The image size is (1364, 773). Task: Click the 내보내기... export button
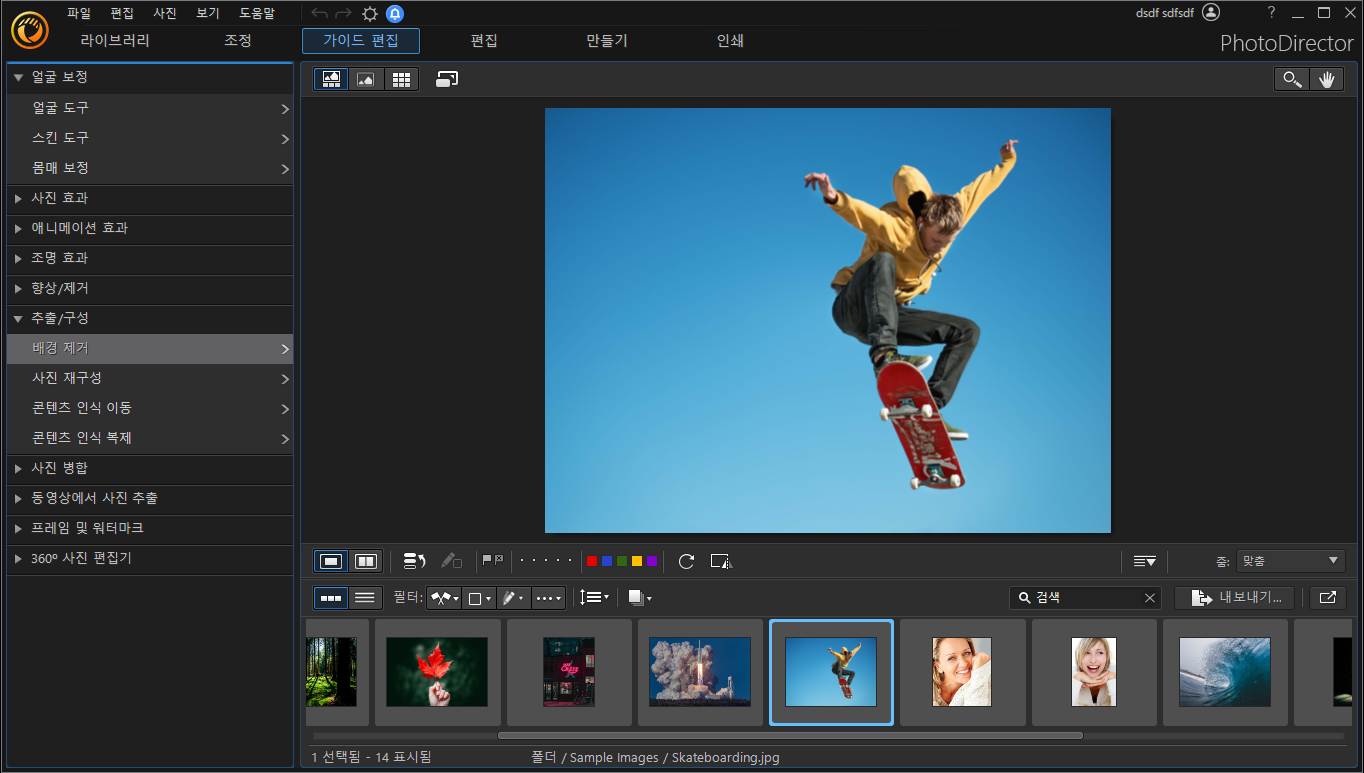(x=1235, y=597)
